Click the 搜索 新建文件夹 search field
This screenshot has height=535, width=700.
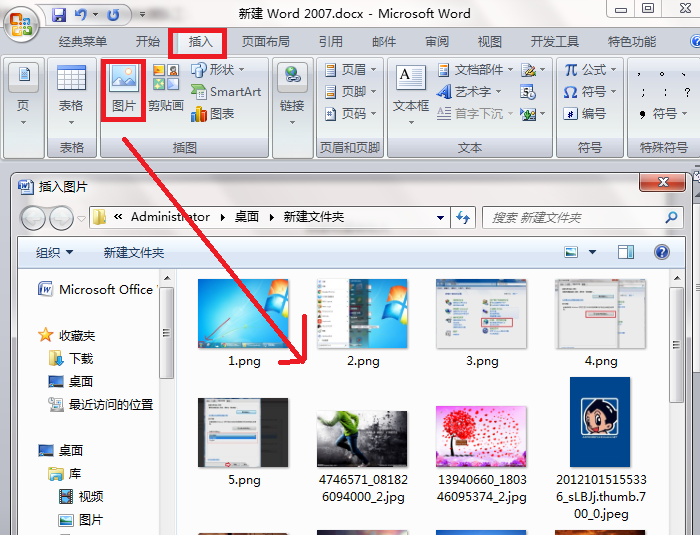(583, 217)
